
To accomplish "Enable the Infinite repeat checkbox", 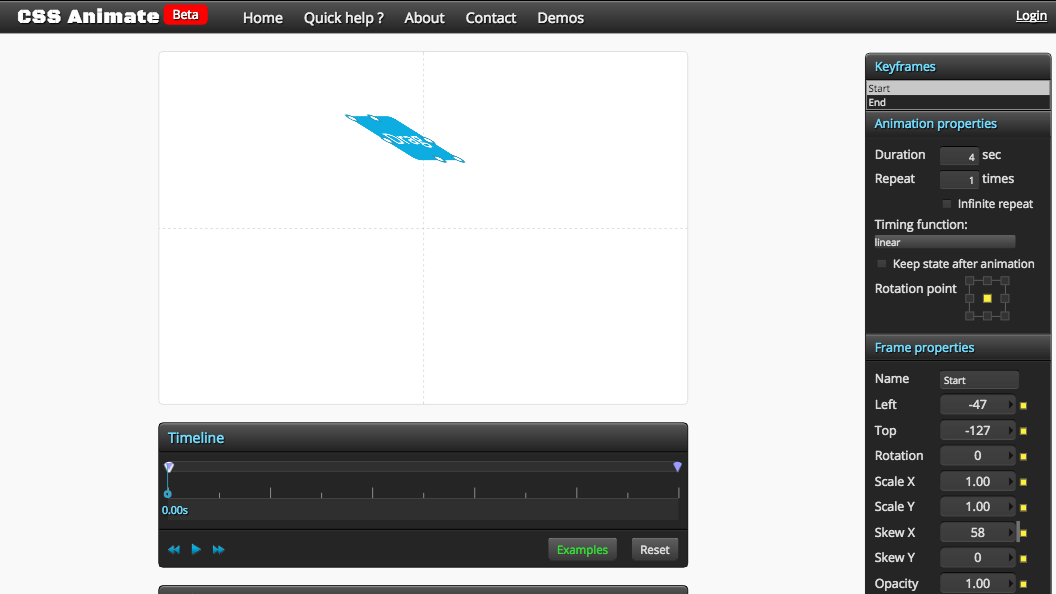I will click(x=947, y=204).
